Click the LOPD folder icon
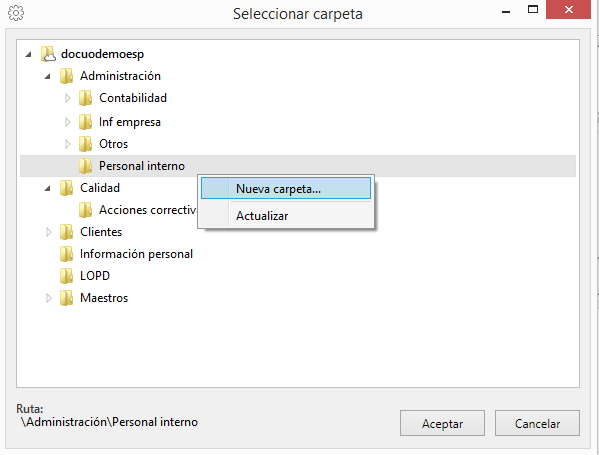This screenshot has width=599, height=455. click(66, 275)
